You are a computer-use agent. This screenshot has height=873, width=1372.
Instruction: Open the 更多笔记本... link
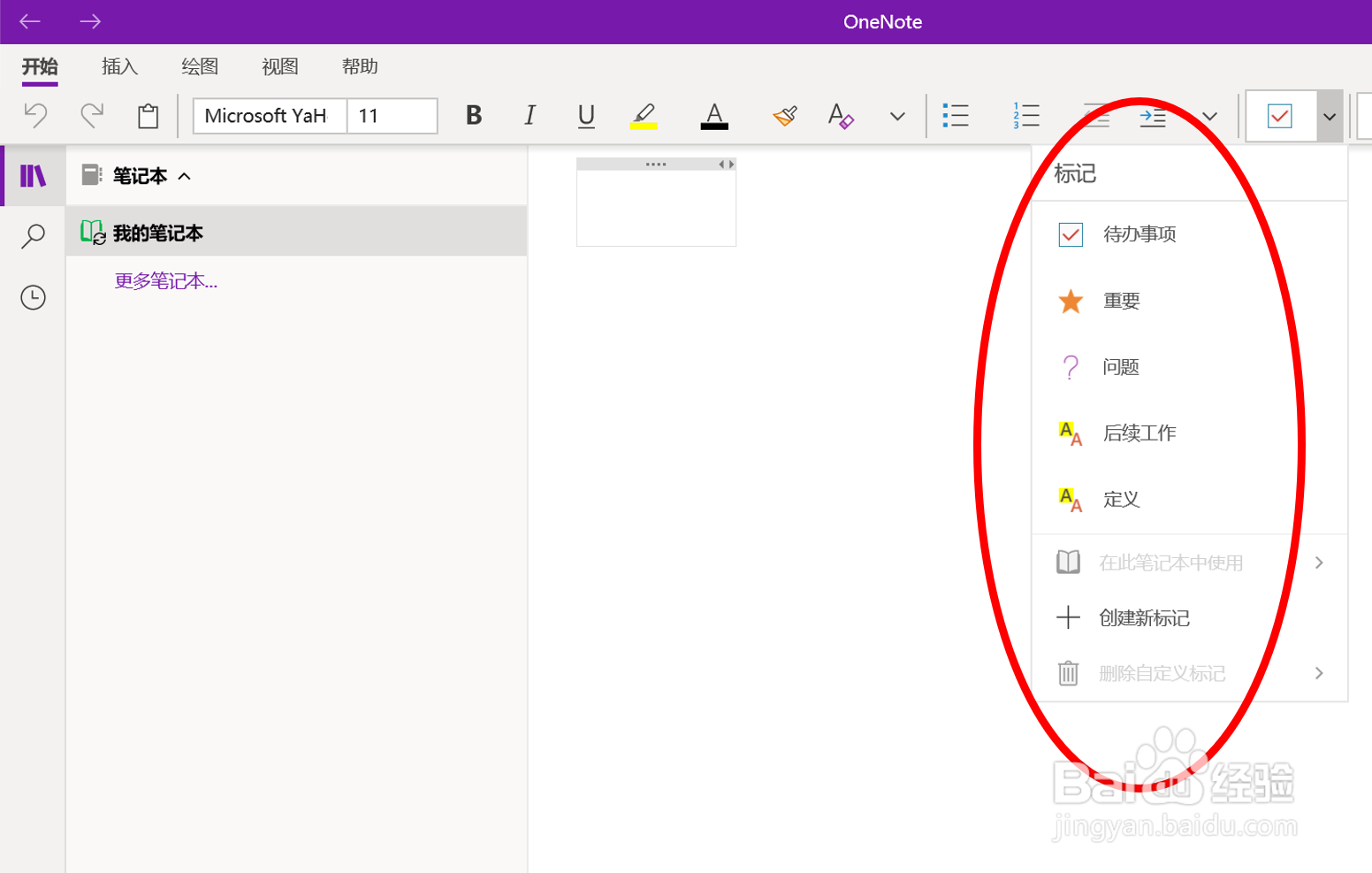166,281
